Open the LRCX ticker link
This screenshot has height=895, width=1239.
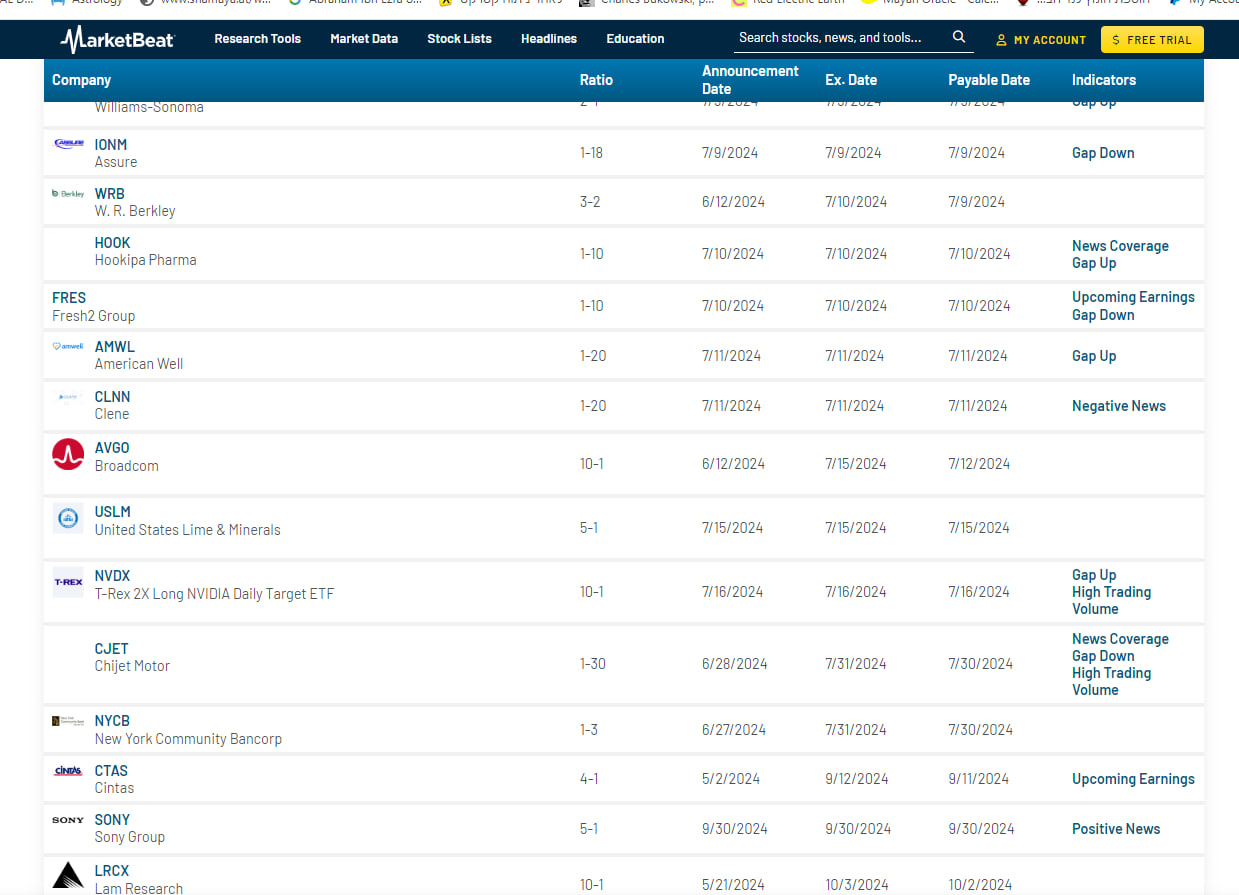112,871
